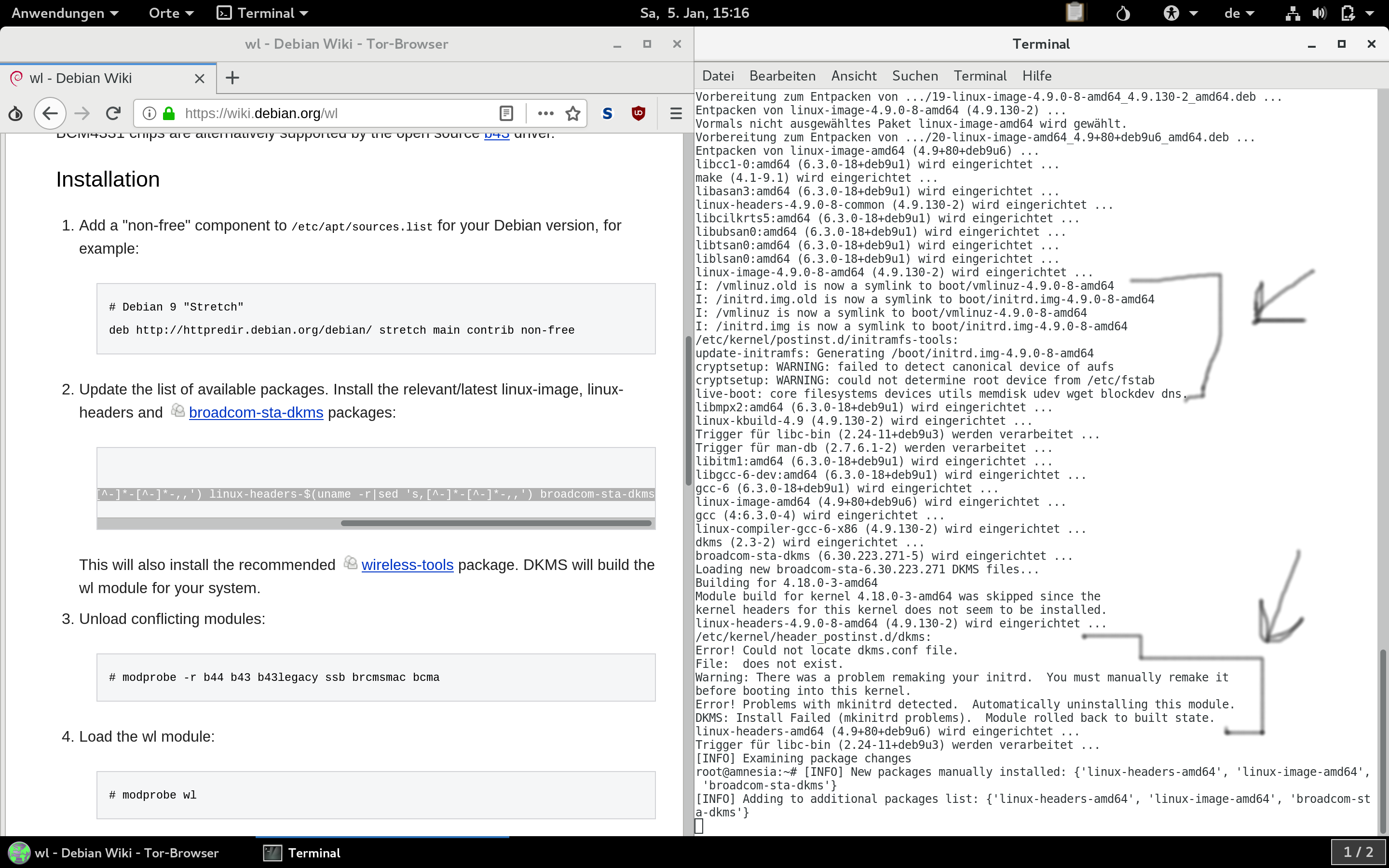1389x868 pixels.
Task: Click the package icon before wireless-tools
Action: tap(350, 563)
